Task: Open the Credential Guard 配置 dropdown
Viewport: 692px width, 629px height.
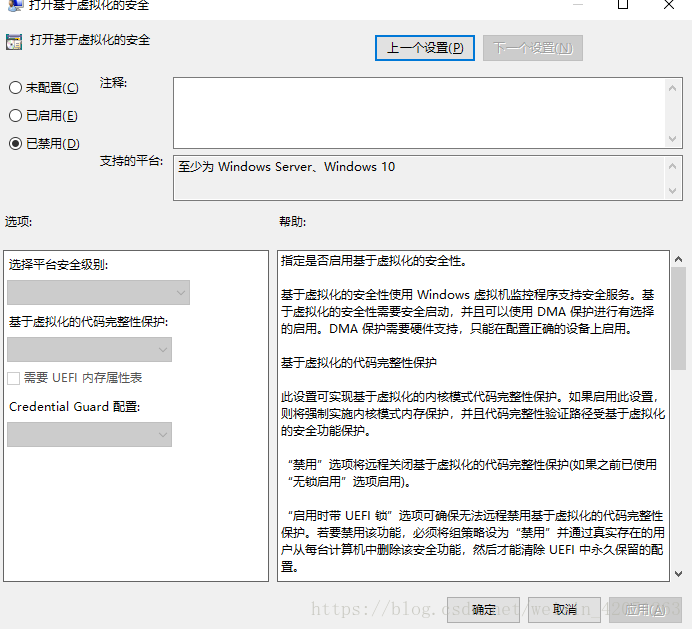Action: point(89,434)
